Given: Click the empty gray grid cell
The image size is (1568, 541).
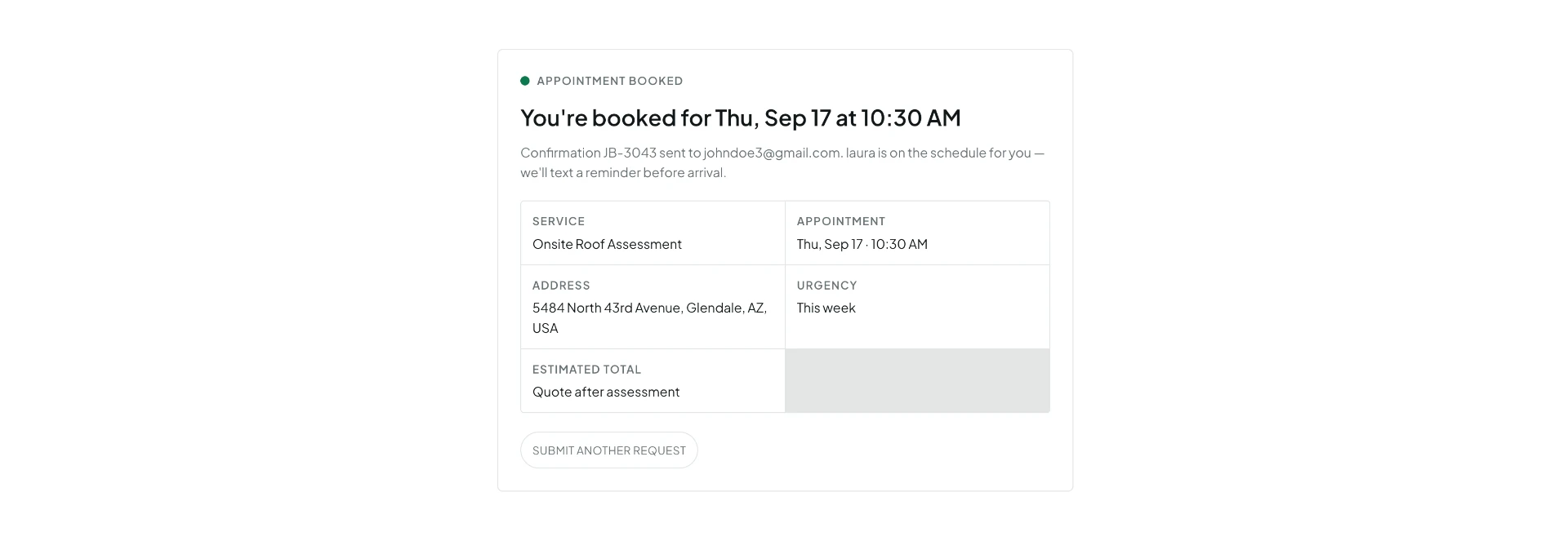Looking at the screenshot, I should (x=917, y=380).
